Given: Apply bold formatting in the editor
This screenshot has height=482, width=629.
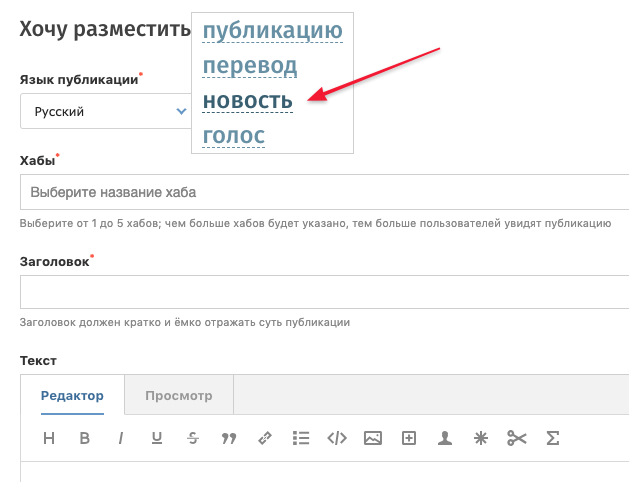Looking at the screenshot, I should (x=85, y=438).
